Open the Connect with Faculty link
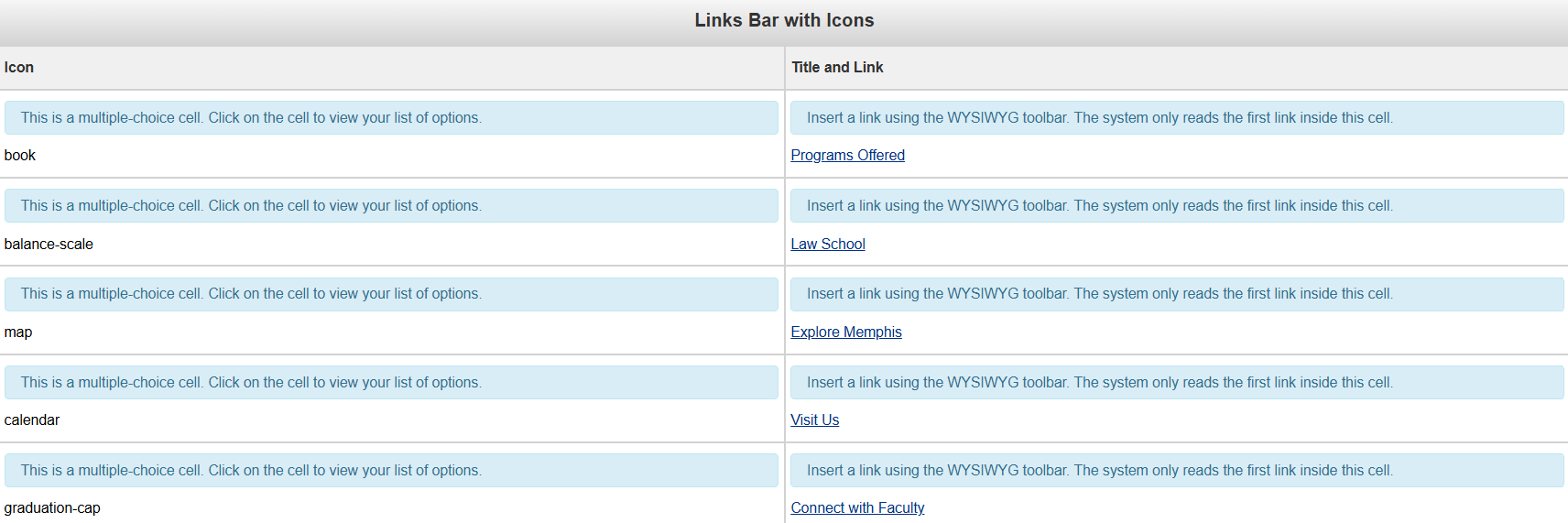The height and width of the screenshot is (523, 1568). click(x=857, y=508)
